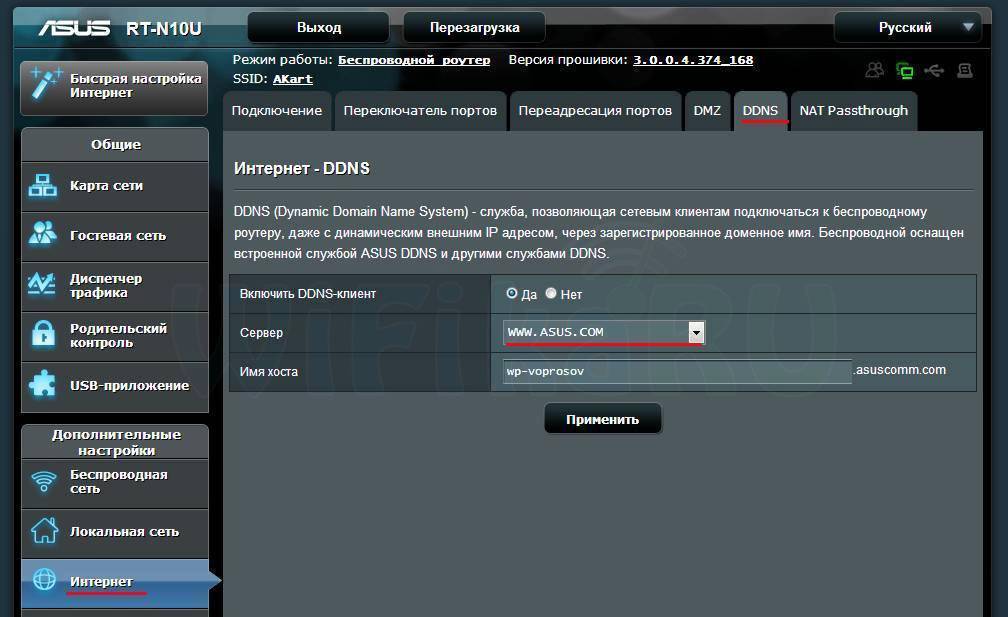Open Traffic Manager (Диспетчер трафика) icon
1008x617 pixels.
[x=43, y=285]
